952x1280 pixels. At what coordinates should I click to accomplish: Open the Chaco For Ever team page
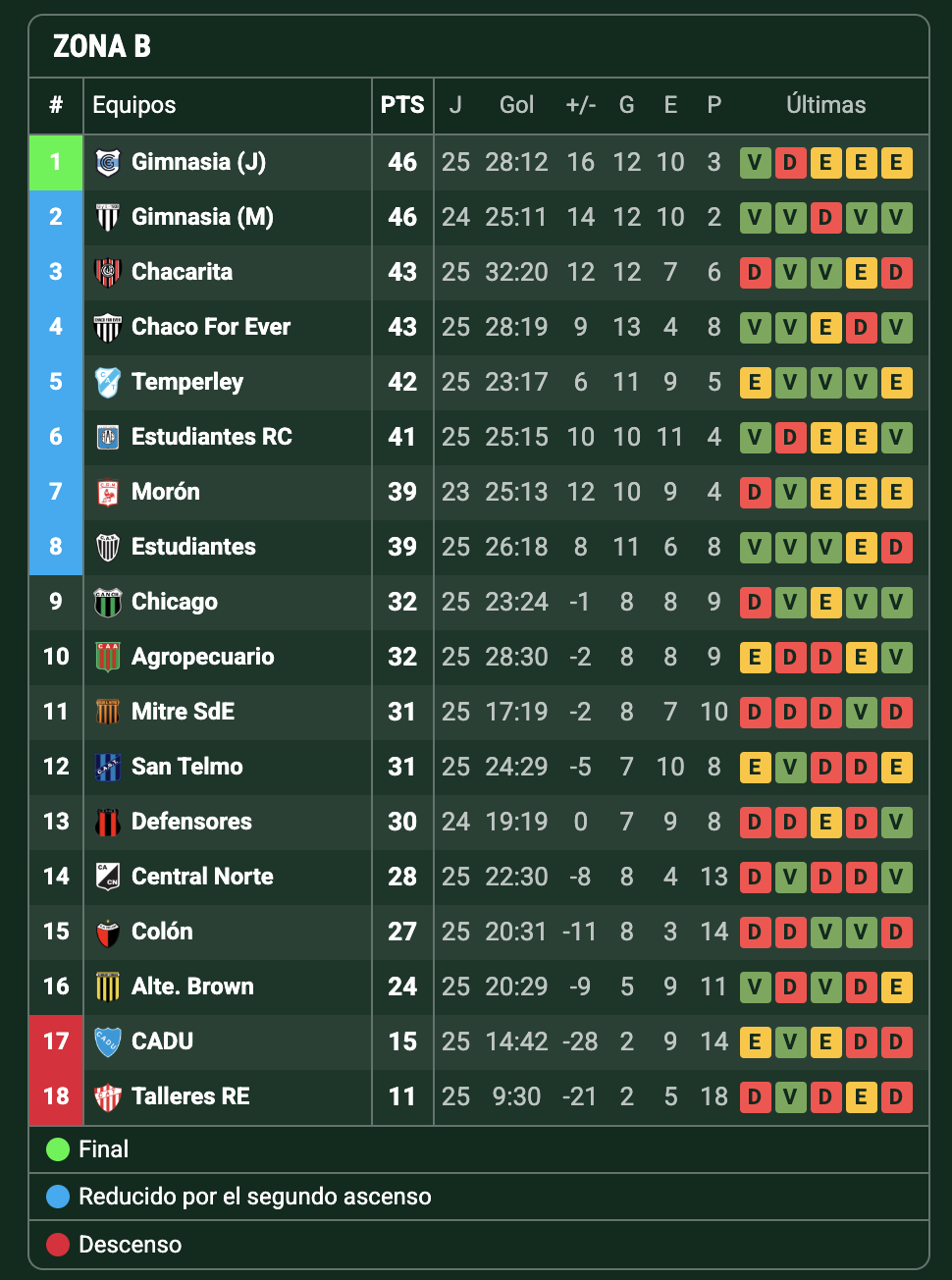click(211, 327)
